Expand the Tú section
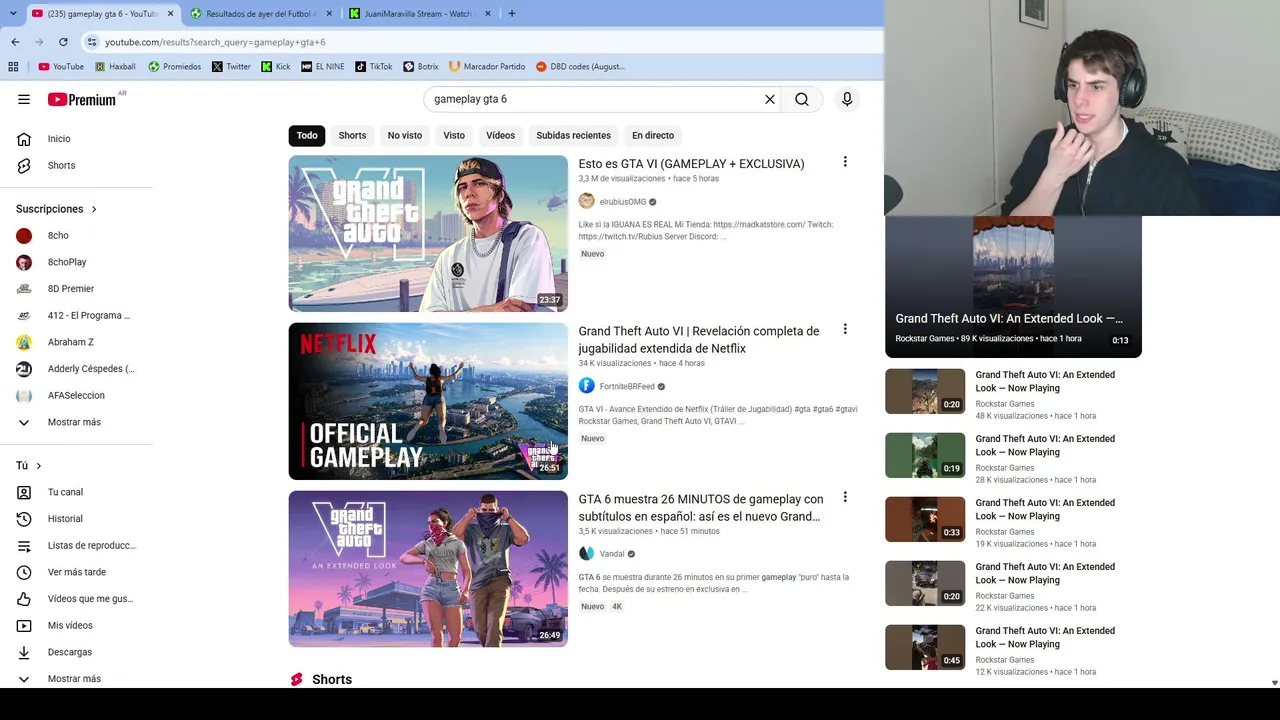 pos(29,466)
